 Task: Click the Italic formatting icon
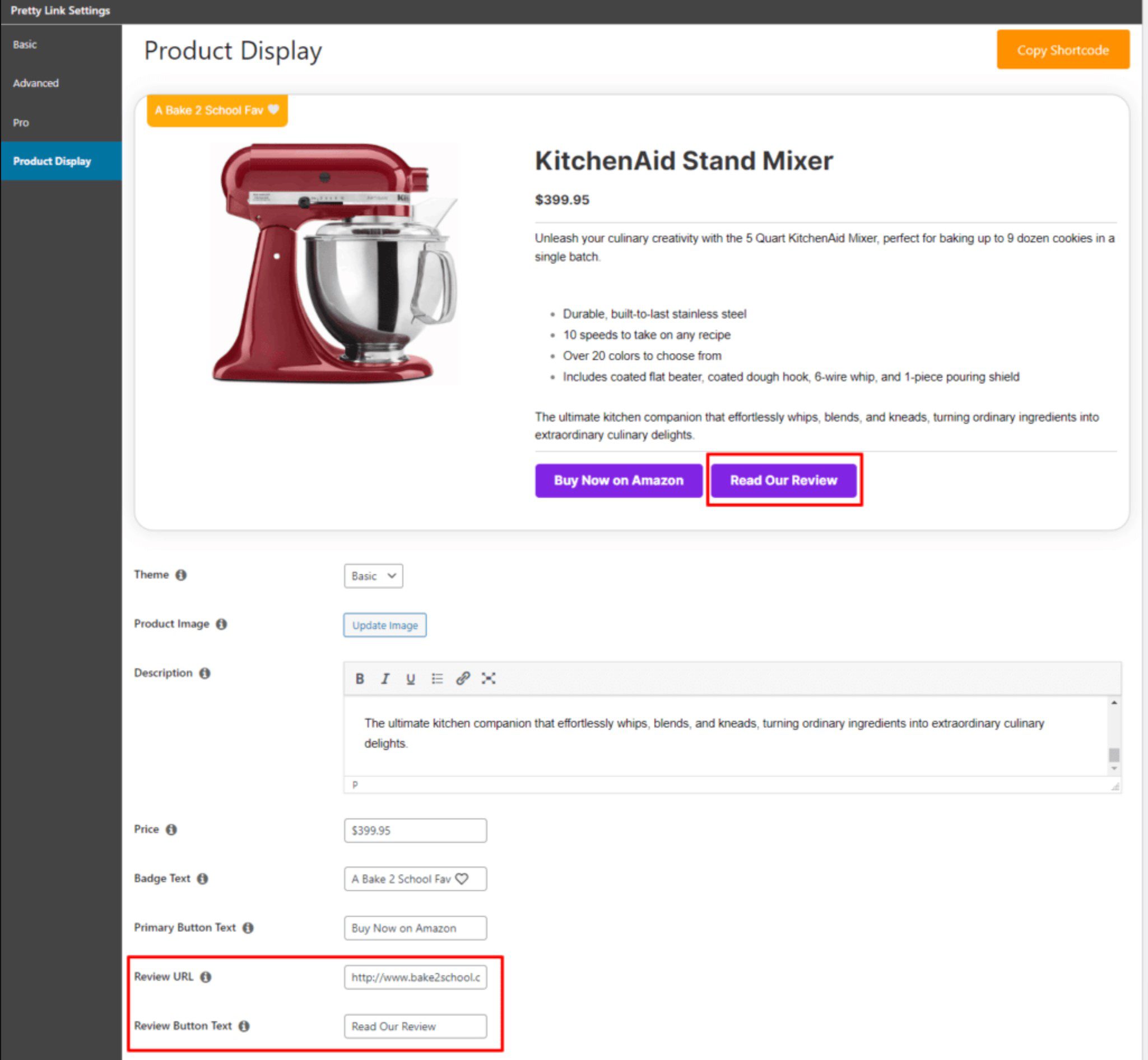pyautogui.click(x=383, y=679)
